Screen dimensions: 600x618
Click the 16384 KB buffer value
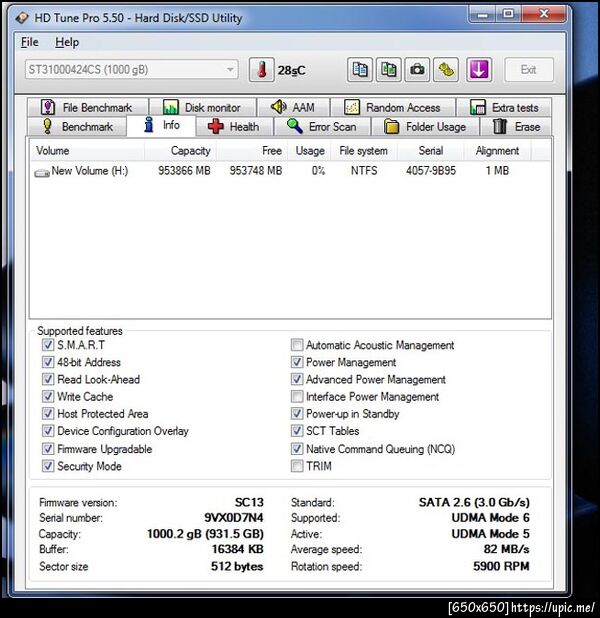click(237, 549)
